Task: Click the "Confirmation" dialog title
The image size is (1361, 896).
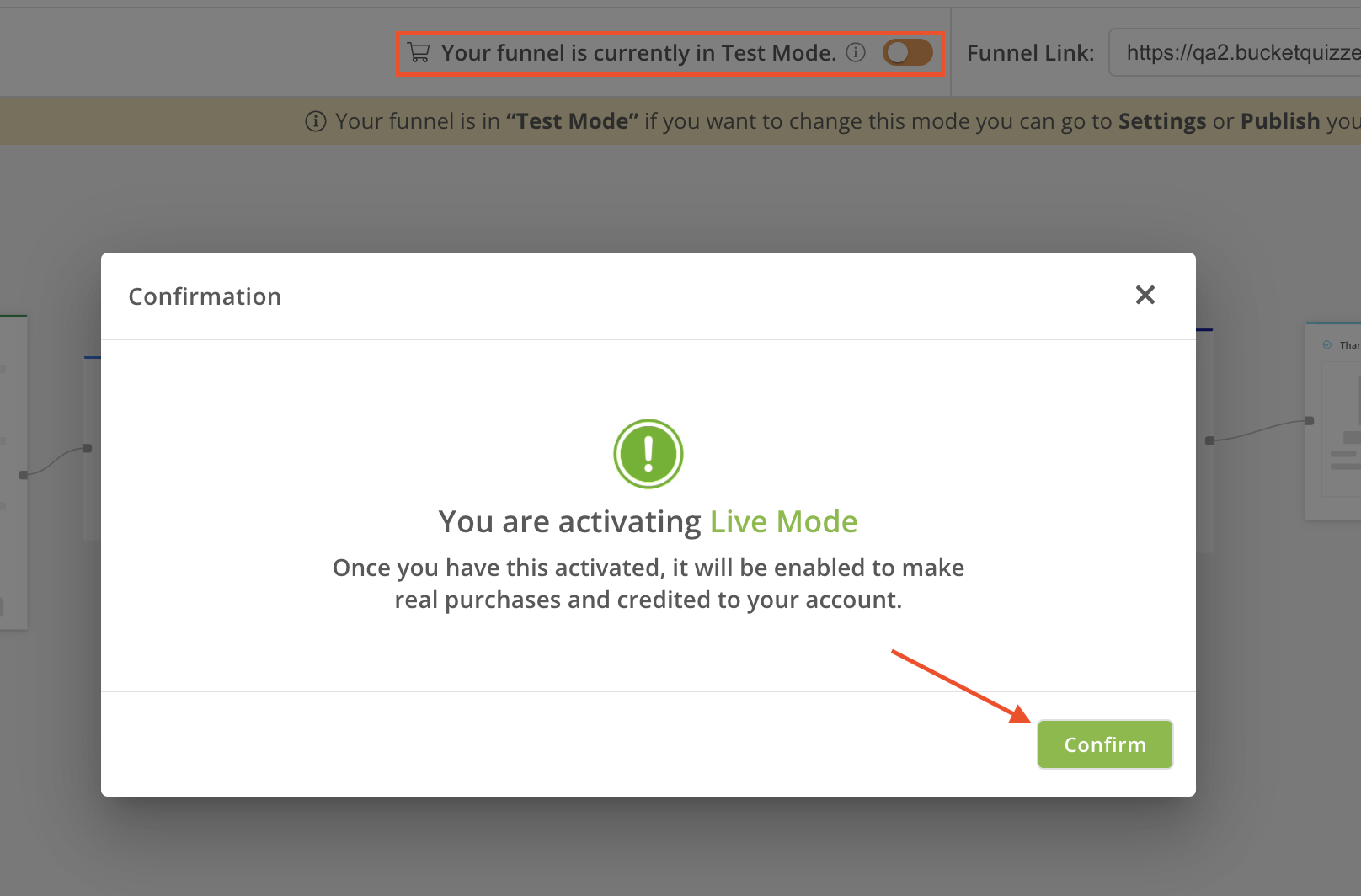Action: 205,296
